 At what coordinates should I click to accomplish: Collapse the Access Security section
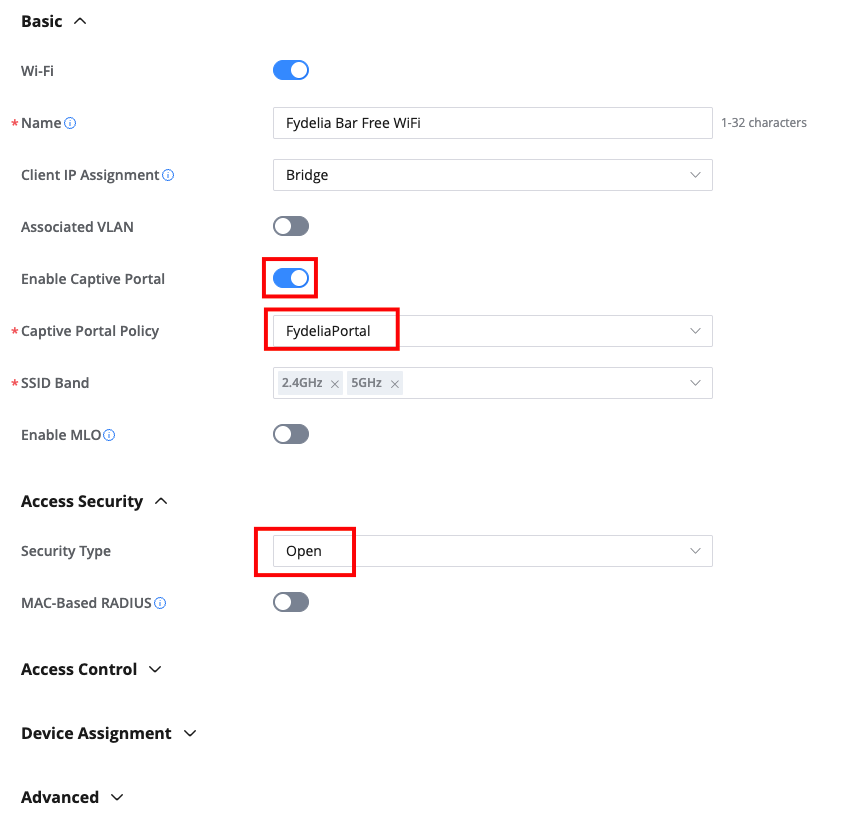click(x=161, y=501)
